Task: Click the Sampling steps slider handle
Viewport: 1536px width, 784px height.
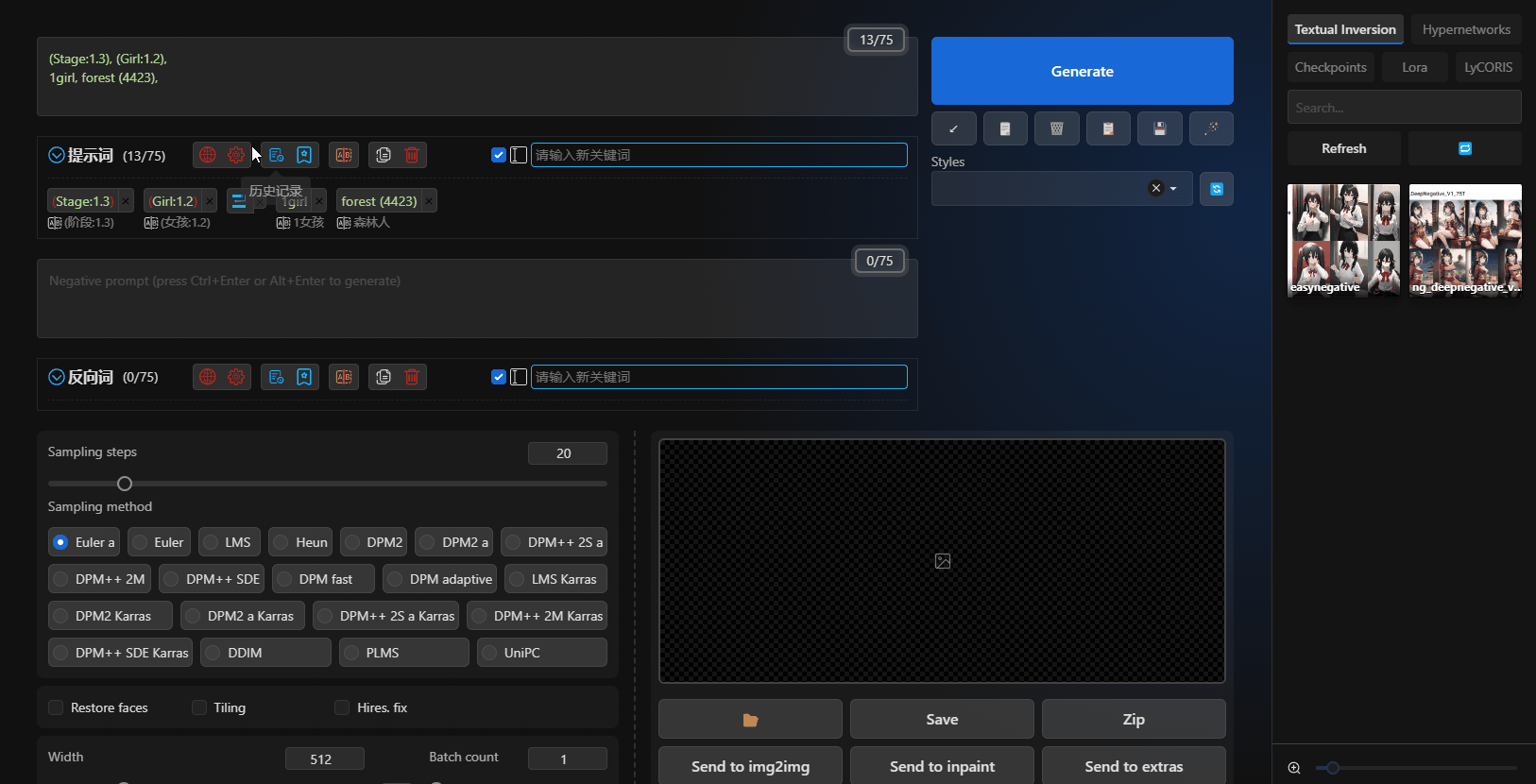Action: coord(125,484)
